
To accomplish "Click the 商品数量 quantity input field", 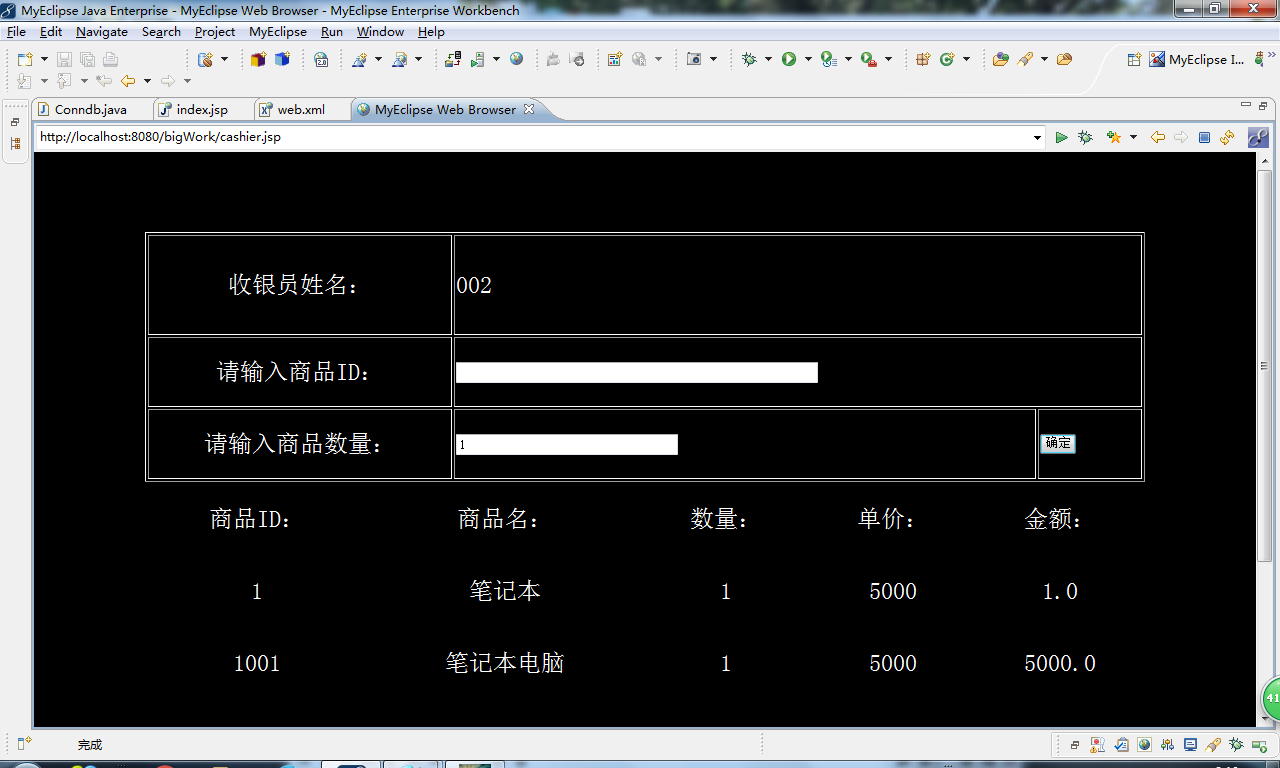I will pyautogui.click(x=567, y=445).
